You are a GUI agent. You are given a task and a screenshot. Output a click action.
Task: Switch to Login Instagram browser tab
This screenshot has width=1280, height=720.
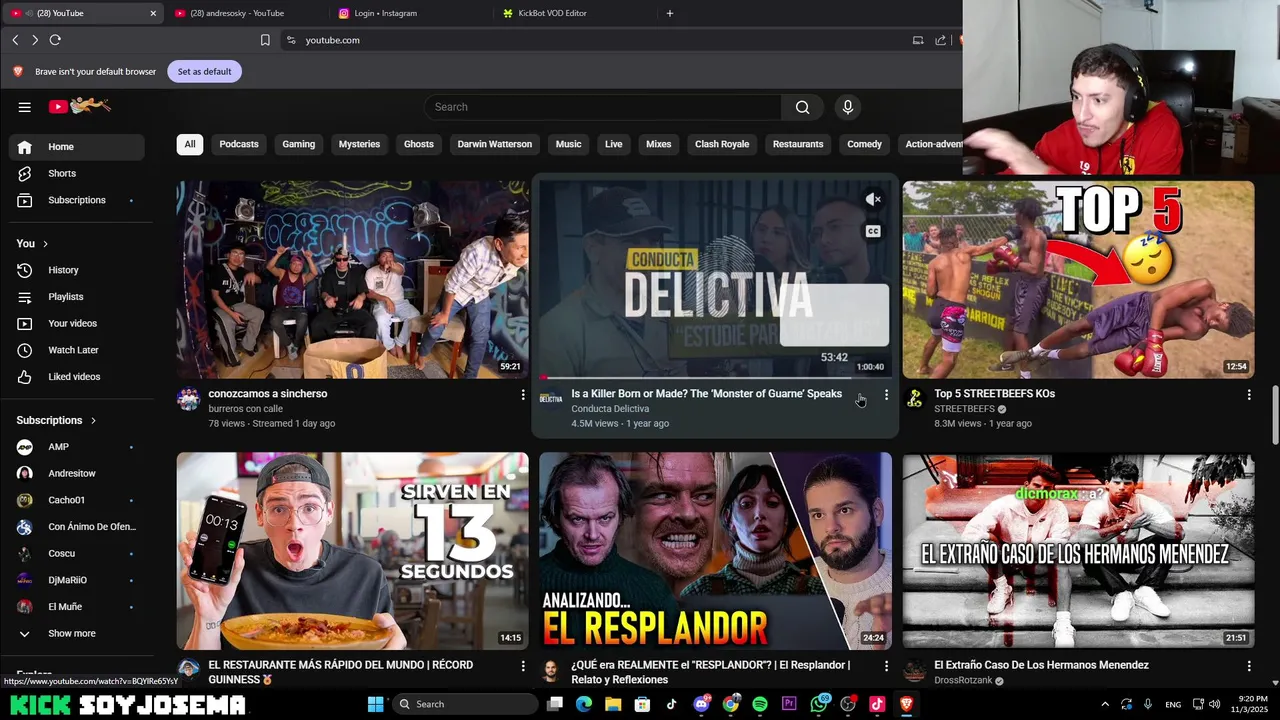point(411,13)
